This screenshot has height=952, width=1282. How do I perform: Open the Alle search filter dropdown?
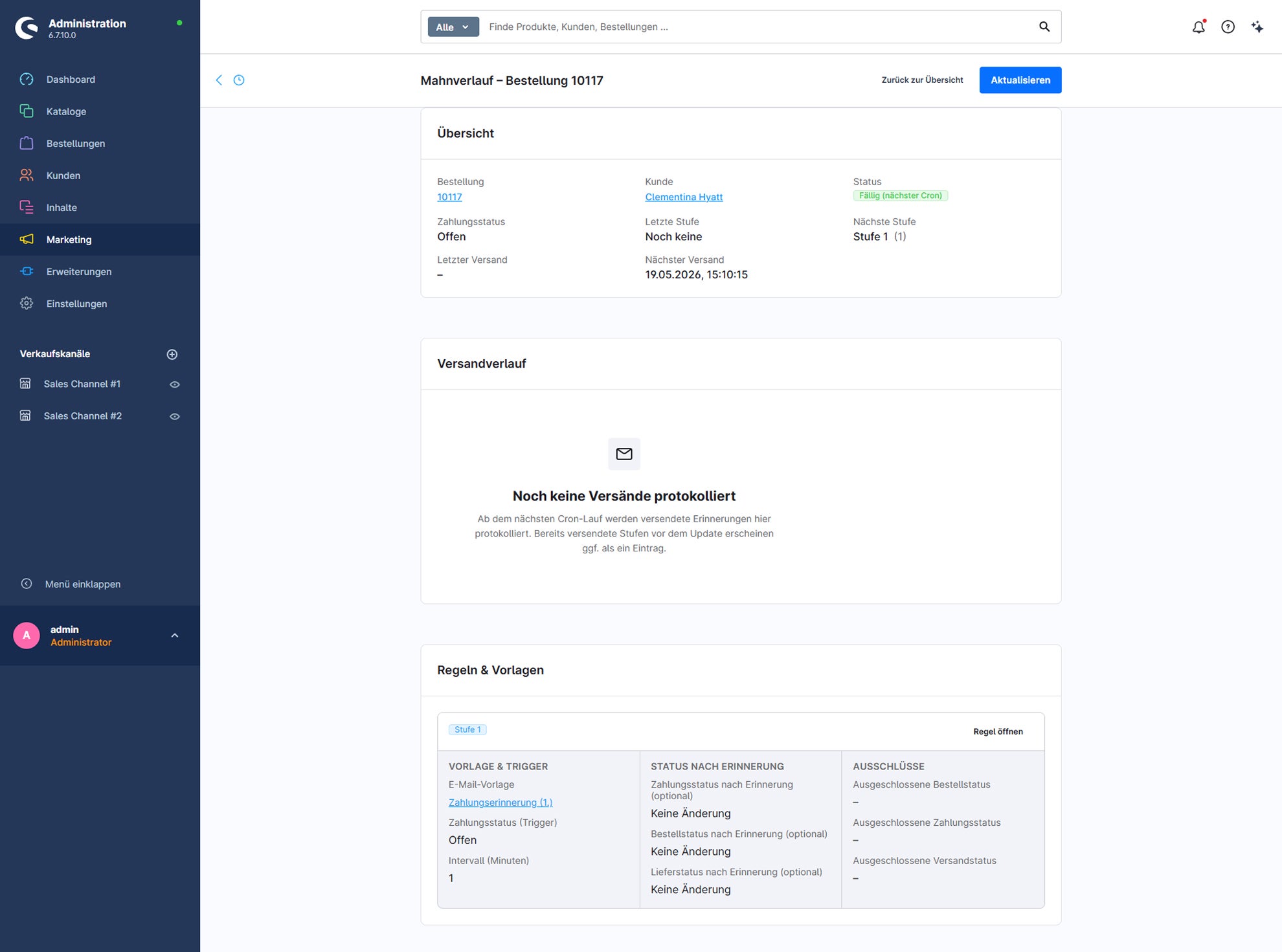point(453,27)
